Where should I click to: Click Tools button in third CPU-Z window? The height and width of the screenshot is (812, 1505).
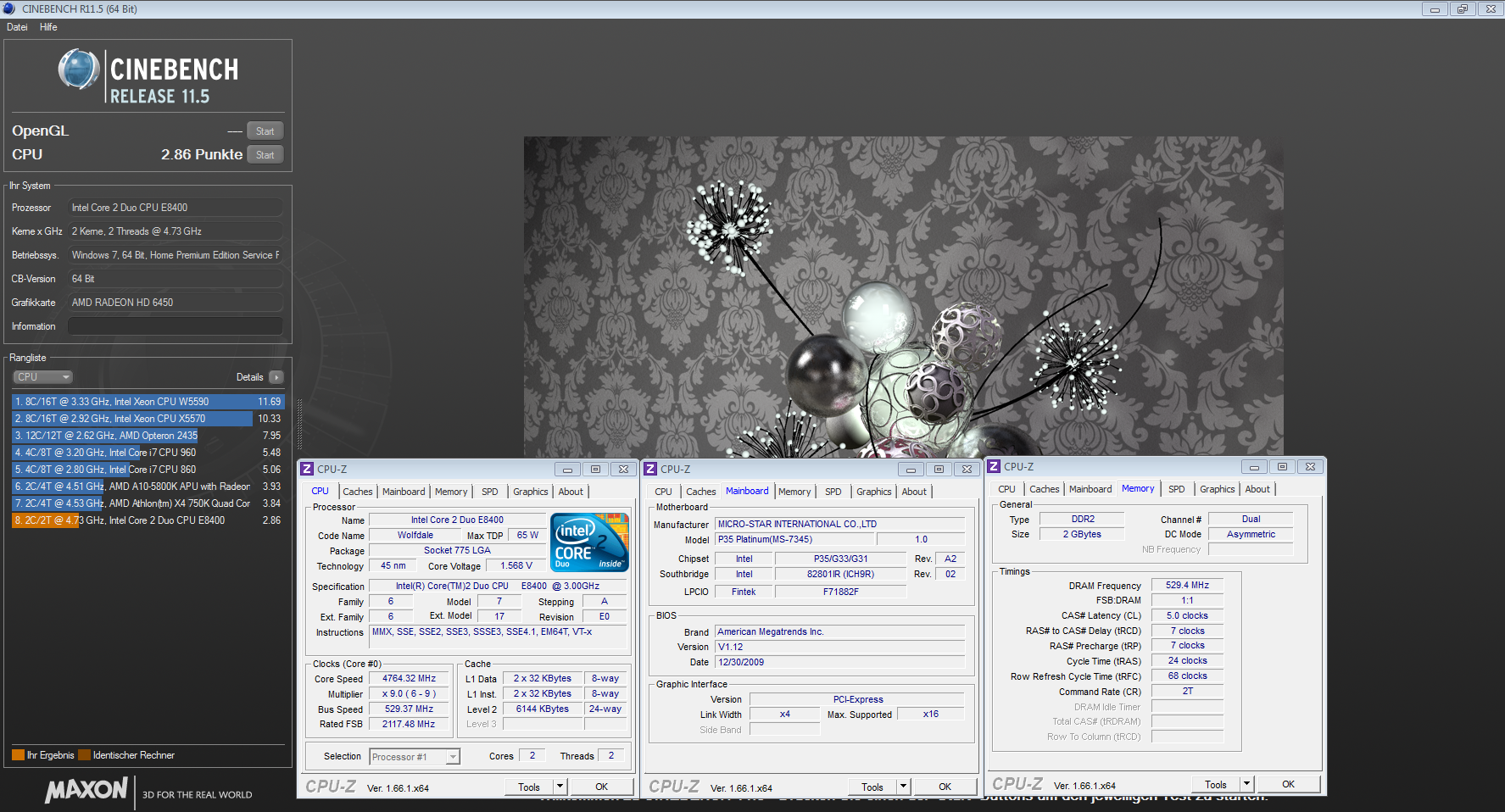pyautogui.click(x=1216, y=785)
